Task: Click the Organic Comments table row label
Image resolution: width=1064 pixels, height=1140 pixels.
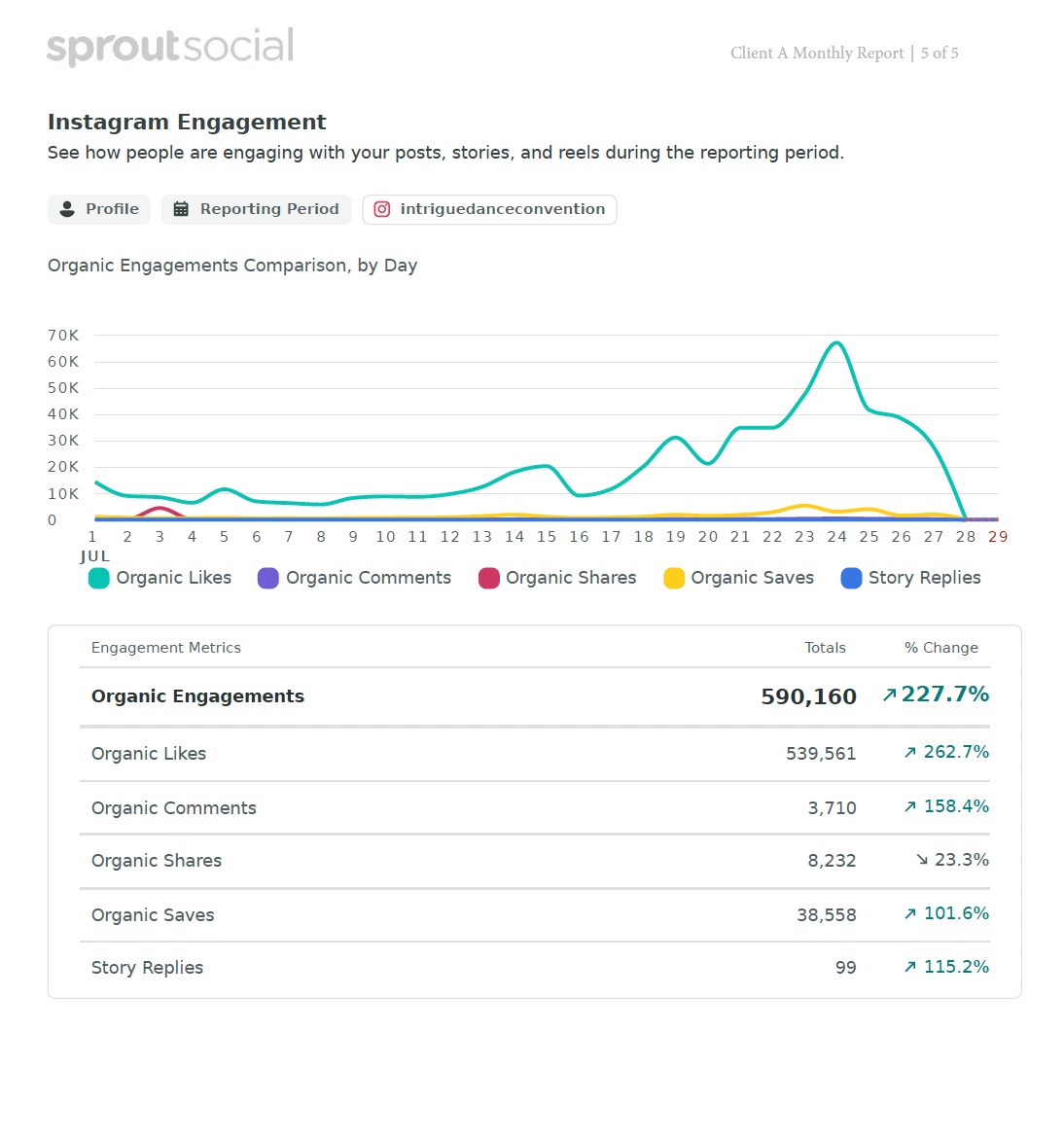Action: (x=174, y=808)
